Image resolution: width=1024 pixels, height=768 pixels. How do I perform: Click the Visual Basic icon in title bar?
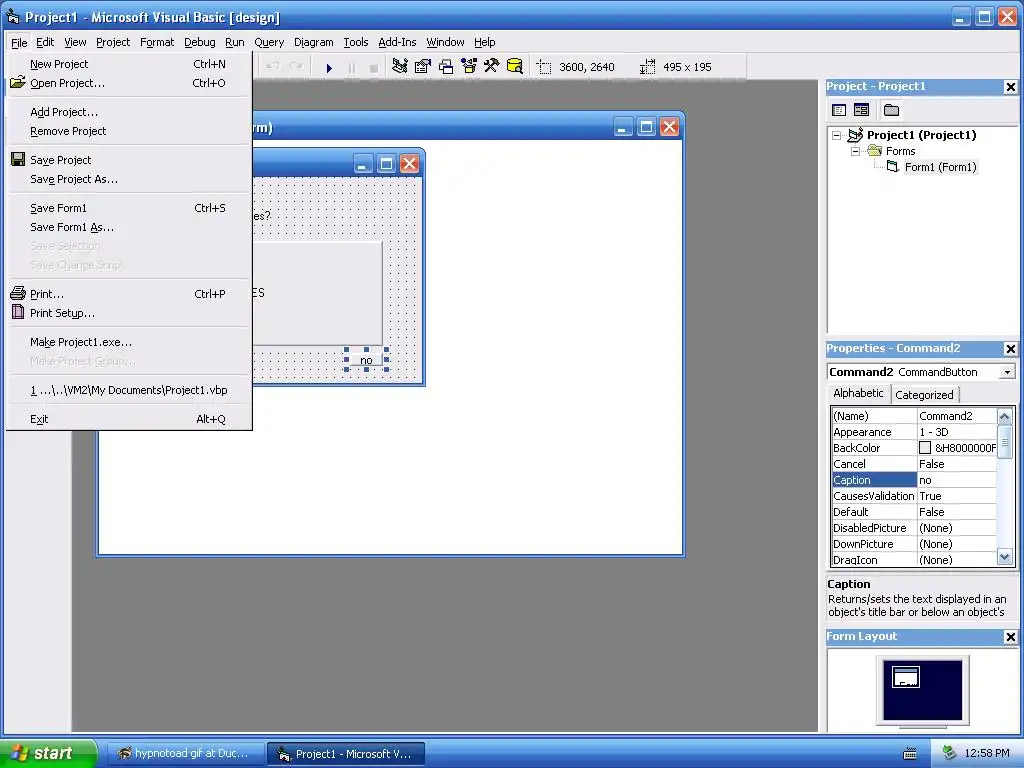tap(12, 16)
